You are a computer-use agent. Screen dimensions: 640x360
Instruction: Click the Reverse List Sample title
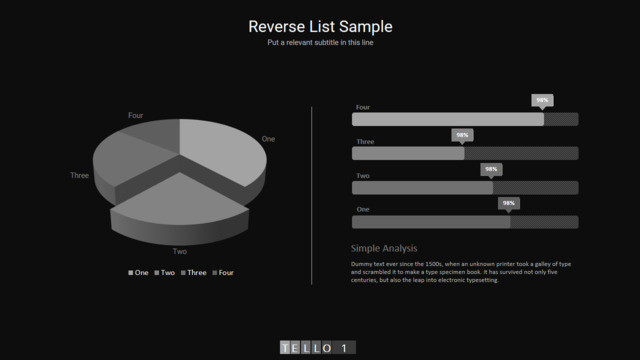pos(320,27)
